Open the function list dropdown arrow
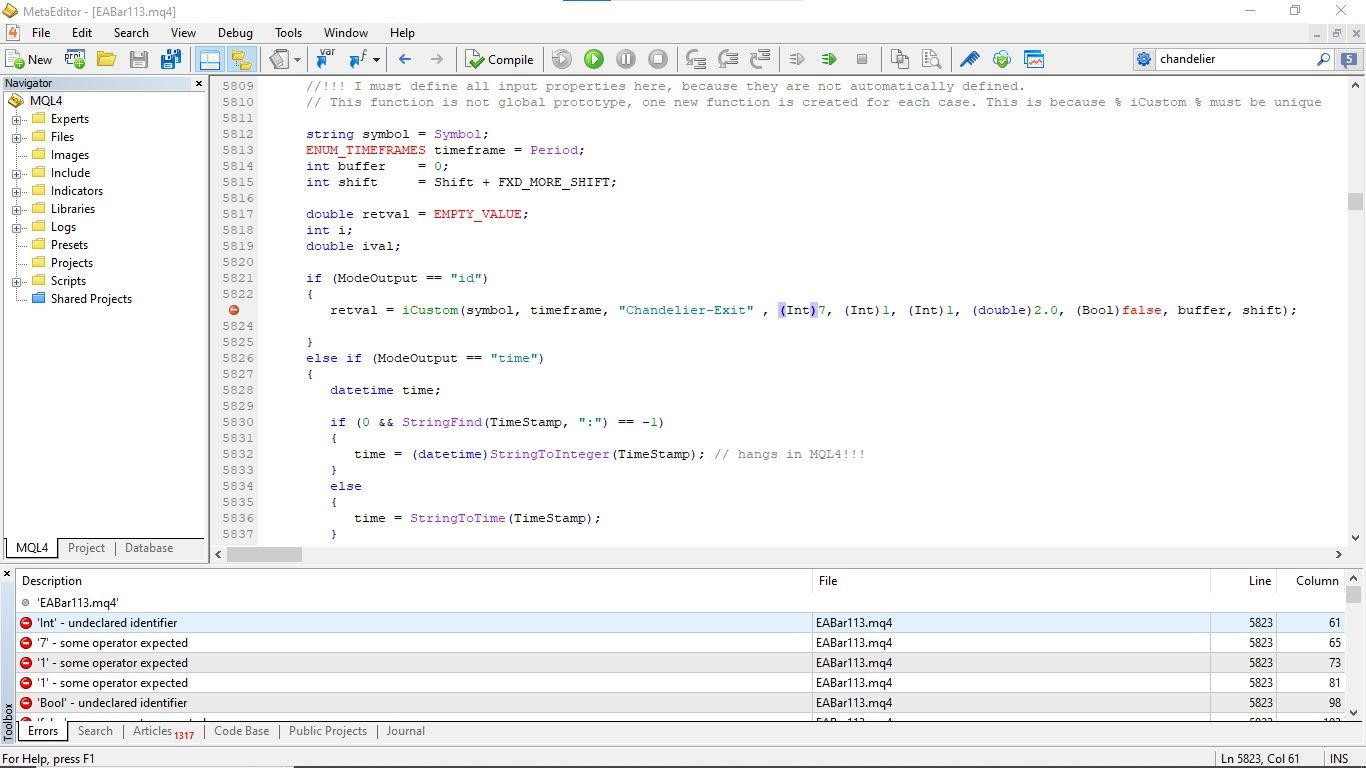This screenshot has width=1366, height=768. pyautogui.click(x=376, y=59)
